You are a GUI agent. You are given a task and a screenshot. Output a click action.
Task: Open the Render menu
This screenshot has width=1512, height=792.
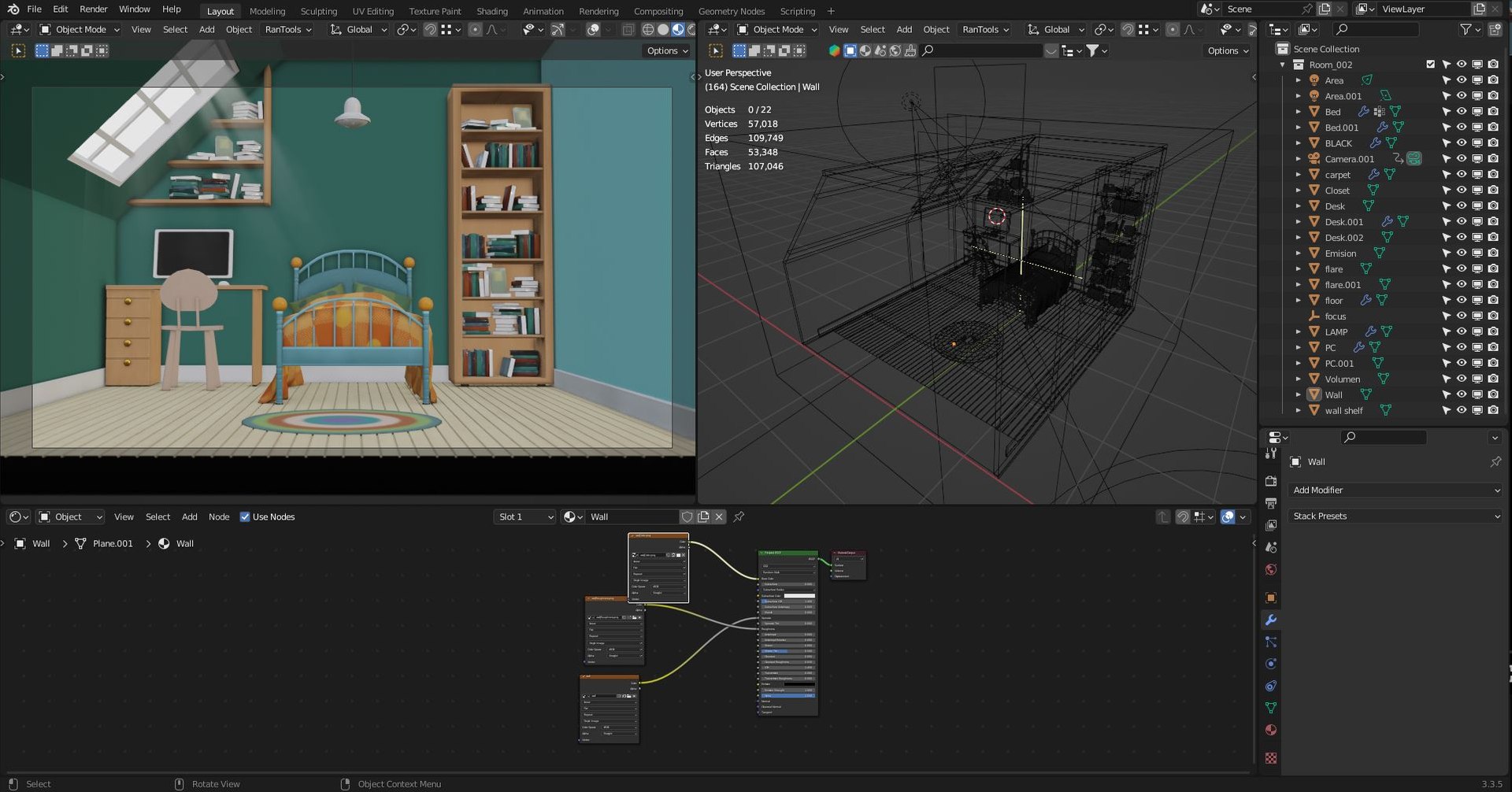coord(93,9)
